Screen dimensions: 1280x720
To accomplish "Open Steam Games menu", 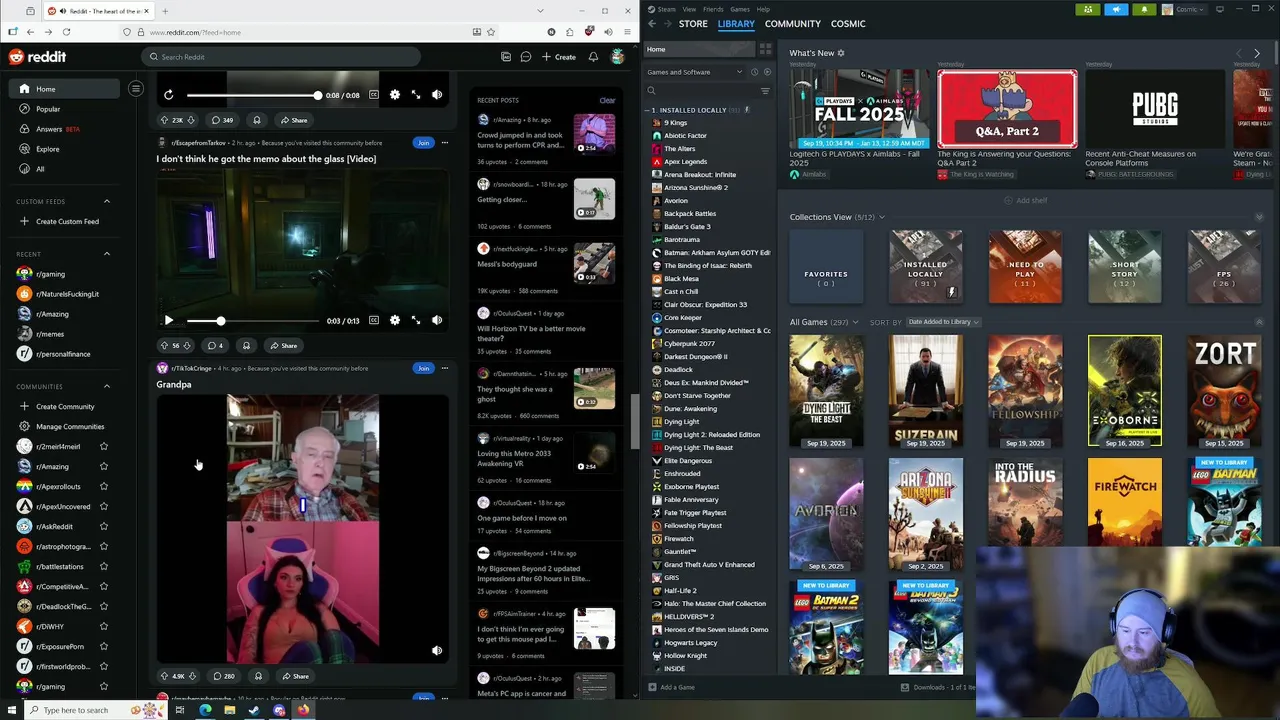I will click(740, 9).
